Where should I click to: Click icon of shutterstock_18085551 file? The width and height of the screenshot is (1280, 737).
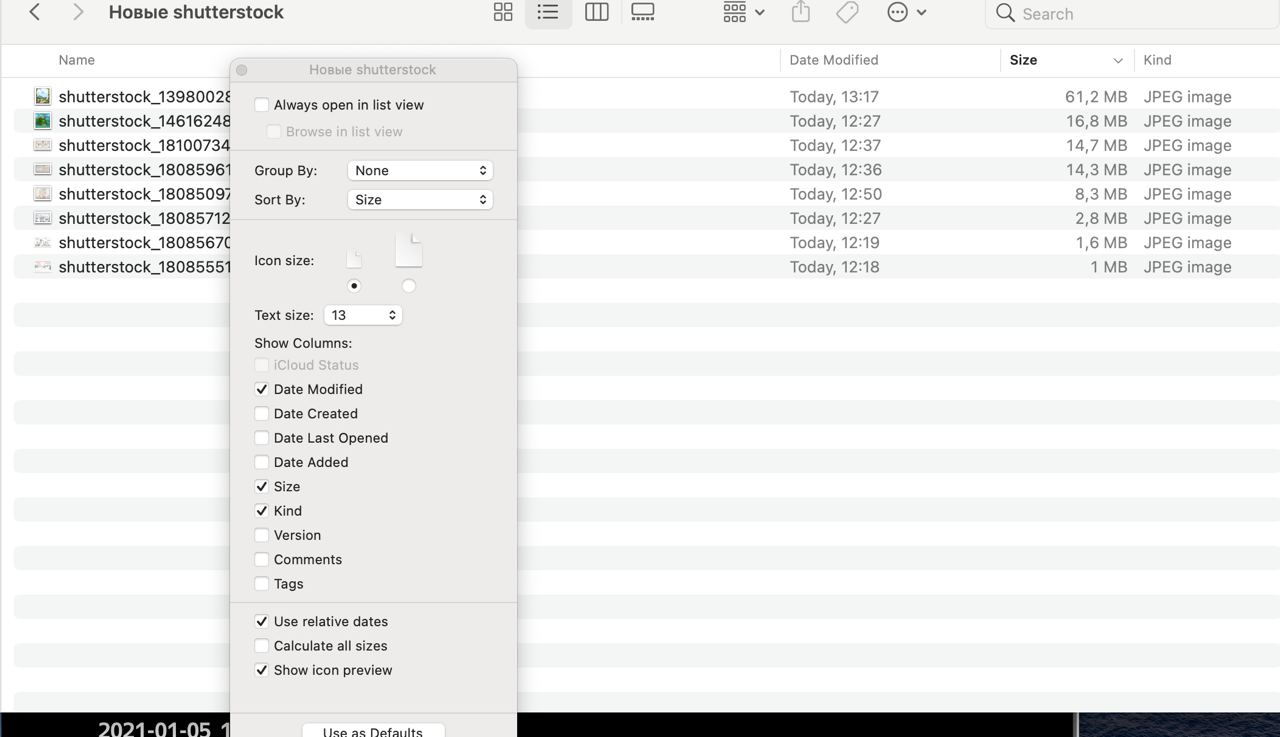click(x=42, y=267)
